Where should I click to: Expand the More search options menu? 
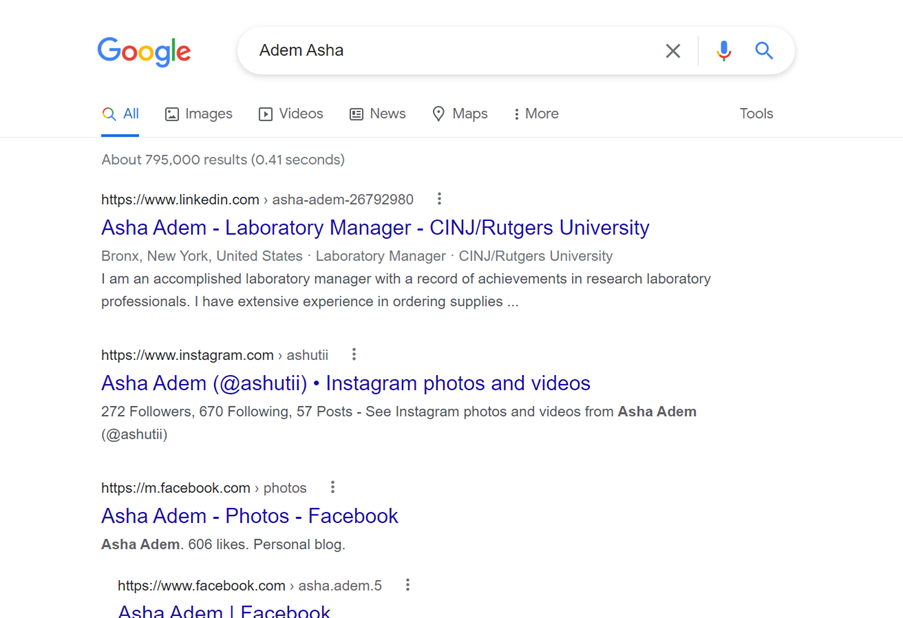[x=536, y=114]
